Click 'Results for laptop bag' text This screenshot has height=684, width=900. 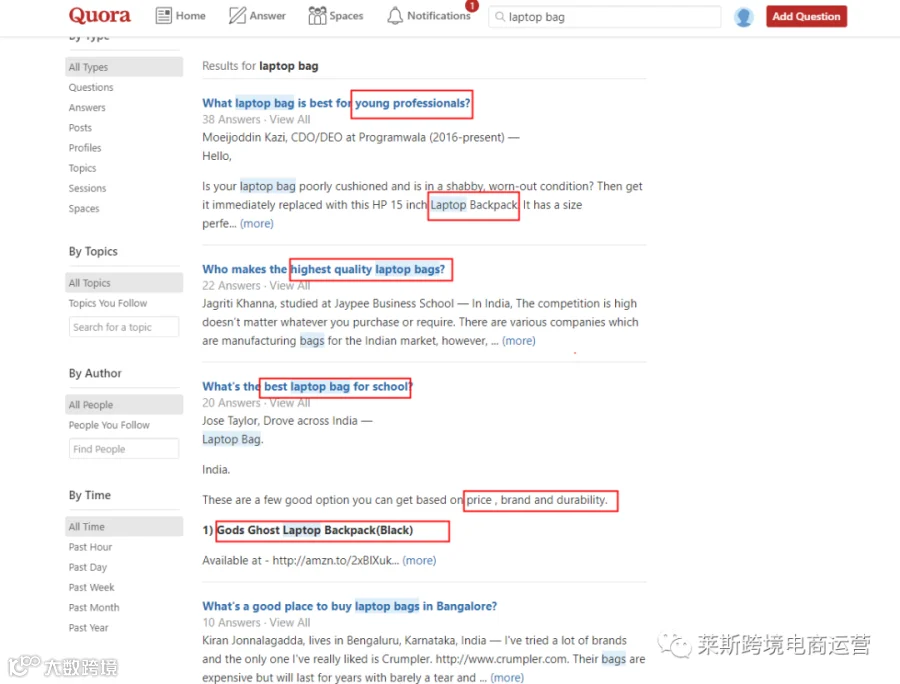(x=260, y=66)
